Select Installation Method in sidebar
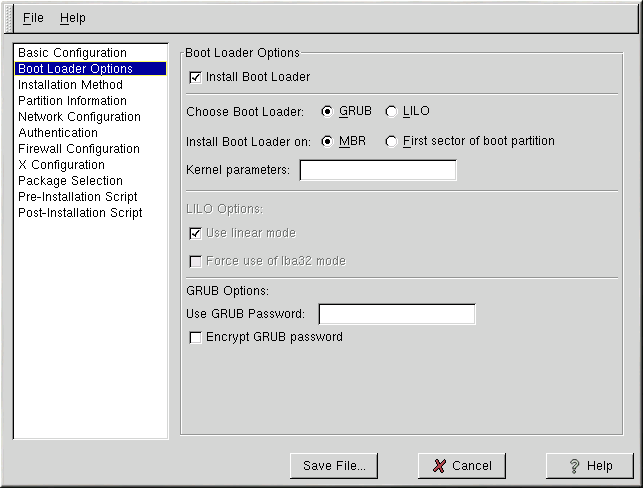Viewport: 643px width, 488px height. [70, 85]
